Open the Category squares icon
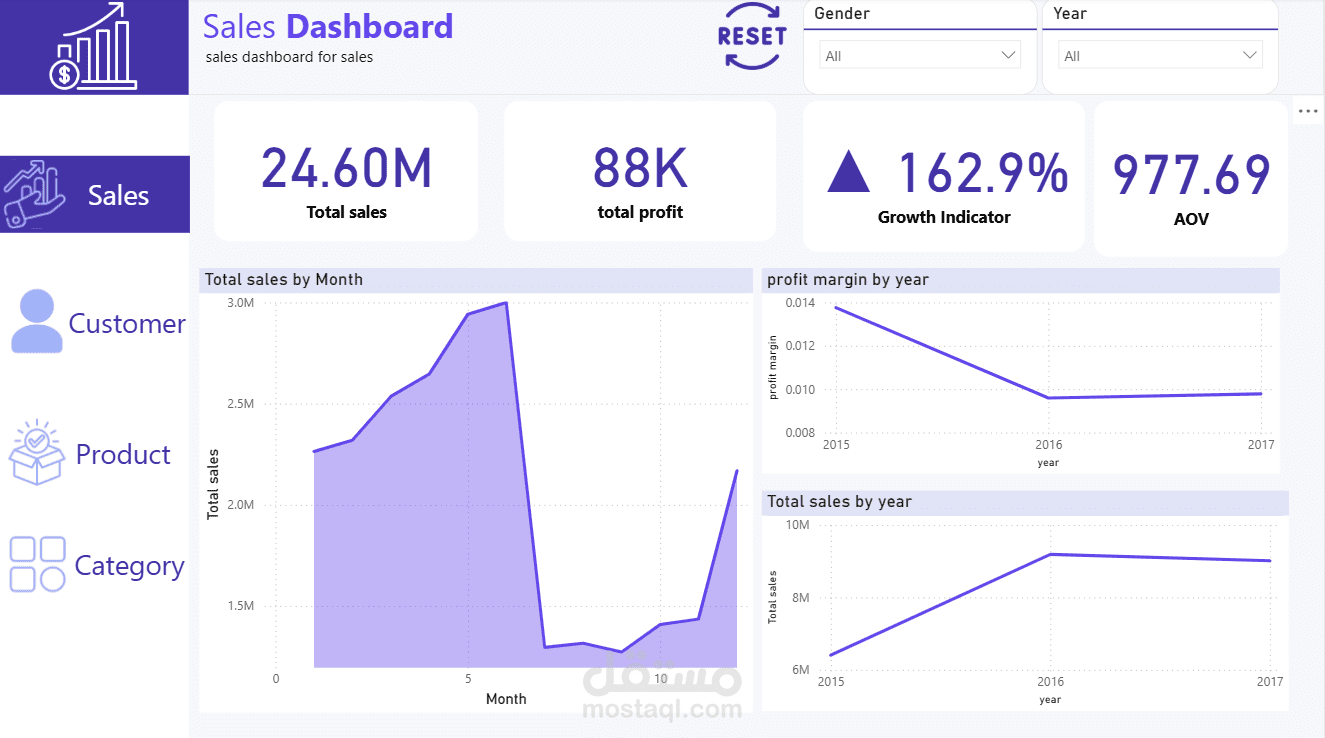 (x=37, y=564)
